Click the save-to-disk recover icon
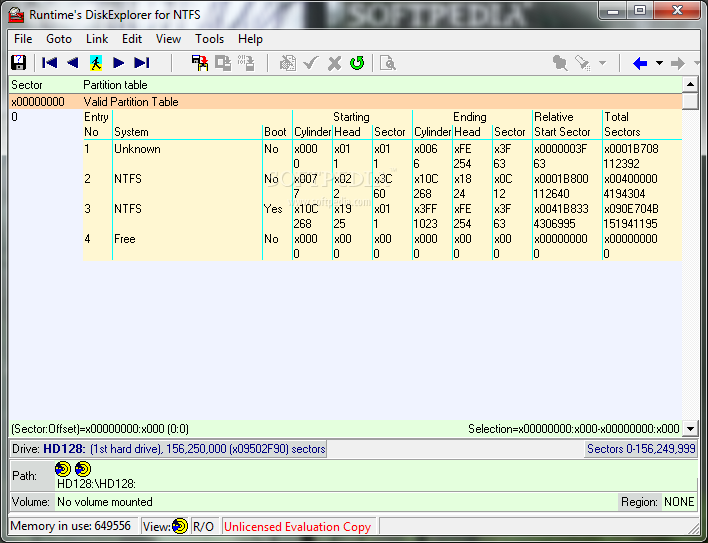 (x=200, y=63)
